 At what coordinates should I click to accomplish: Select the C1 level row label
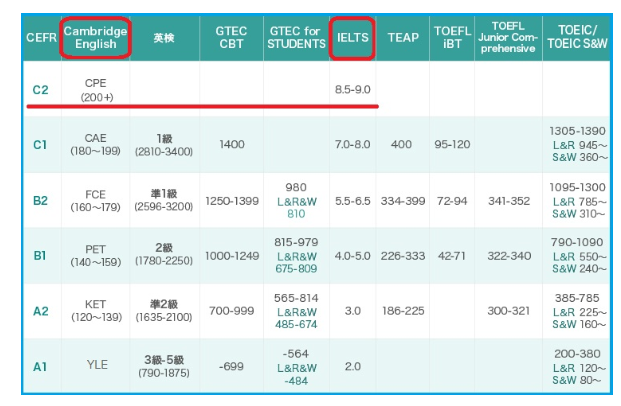(x=40, y=145)
